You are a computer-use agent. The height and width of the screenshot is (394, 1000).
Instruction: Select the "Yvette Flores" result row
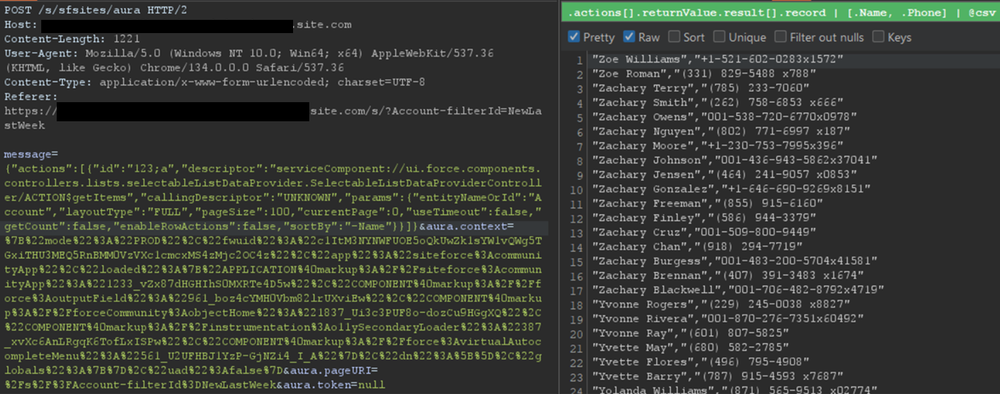pos(701,361)
